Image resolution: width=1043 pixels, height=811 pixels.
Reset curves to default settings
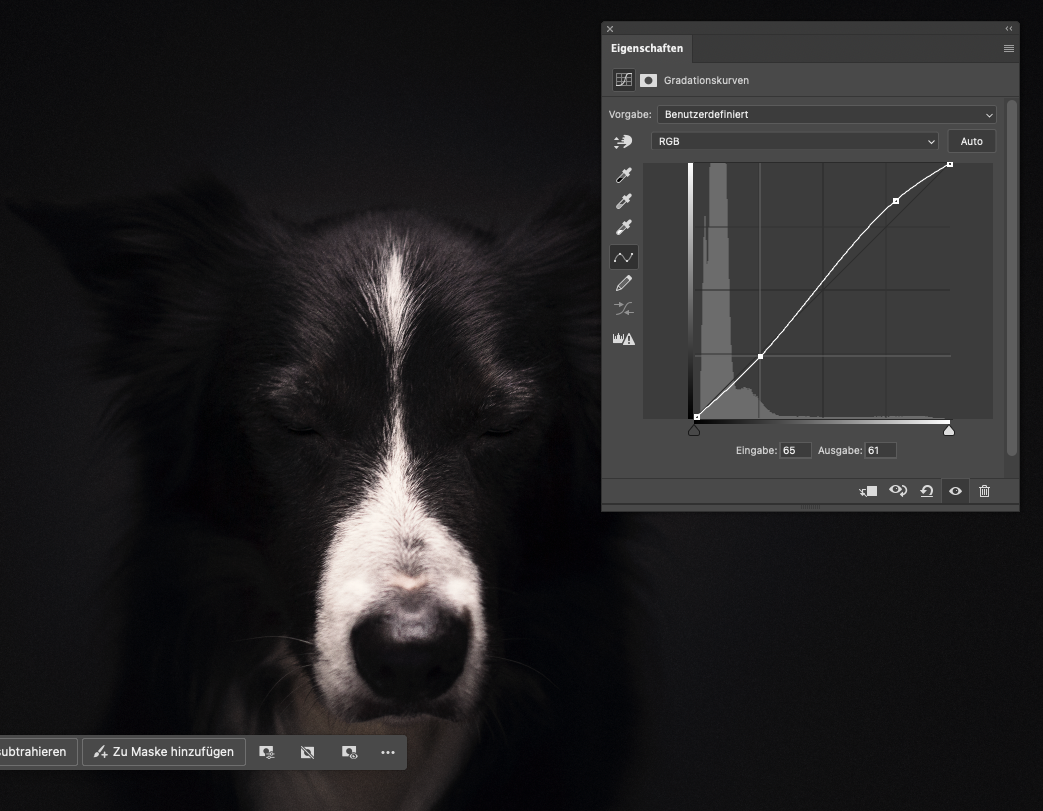(927, 491)
